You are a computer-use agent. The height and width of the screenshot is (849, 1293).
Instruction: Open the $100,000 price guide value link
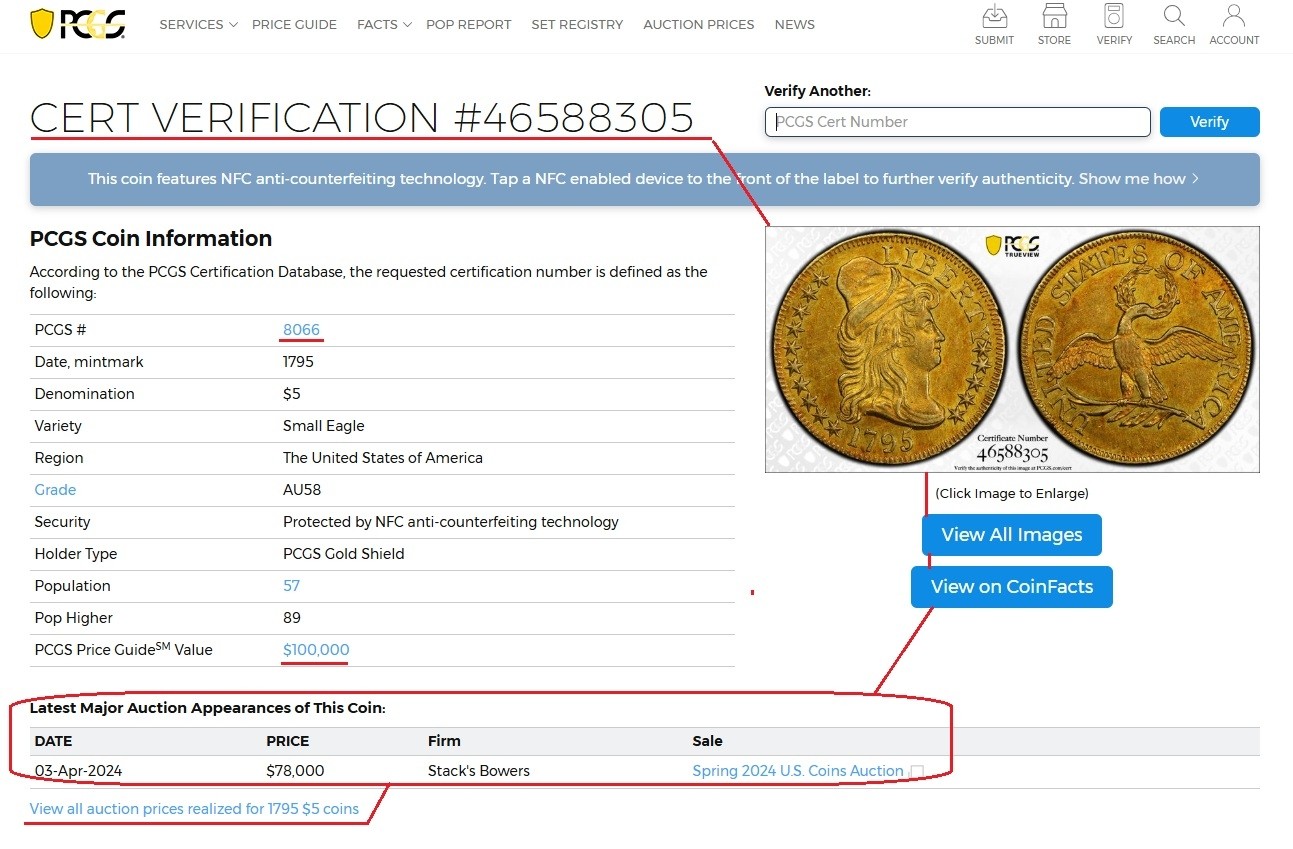click(316, 650)
